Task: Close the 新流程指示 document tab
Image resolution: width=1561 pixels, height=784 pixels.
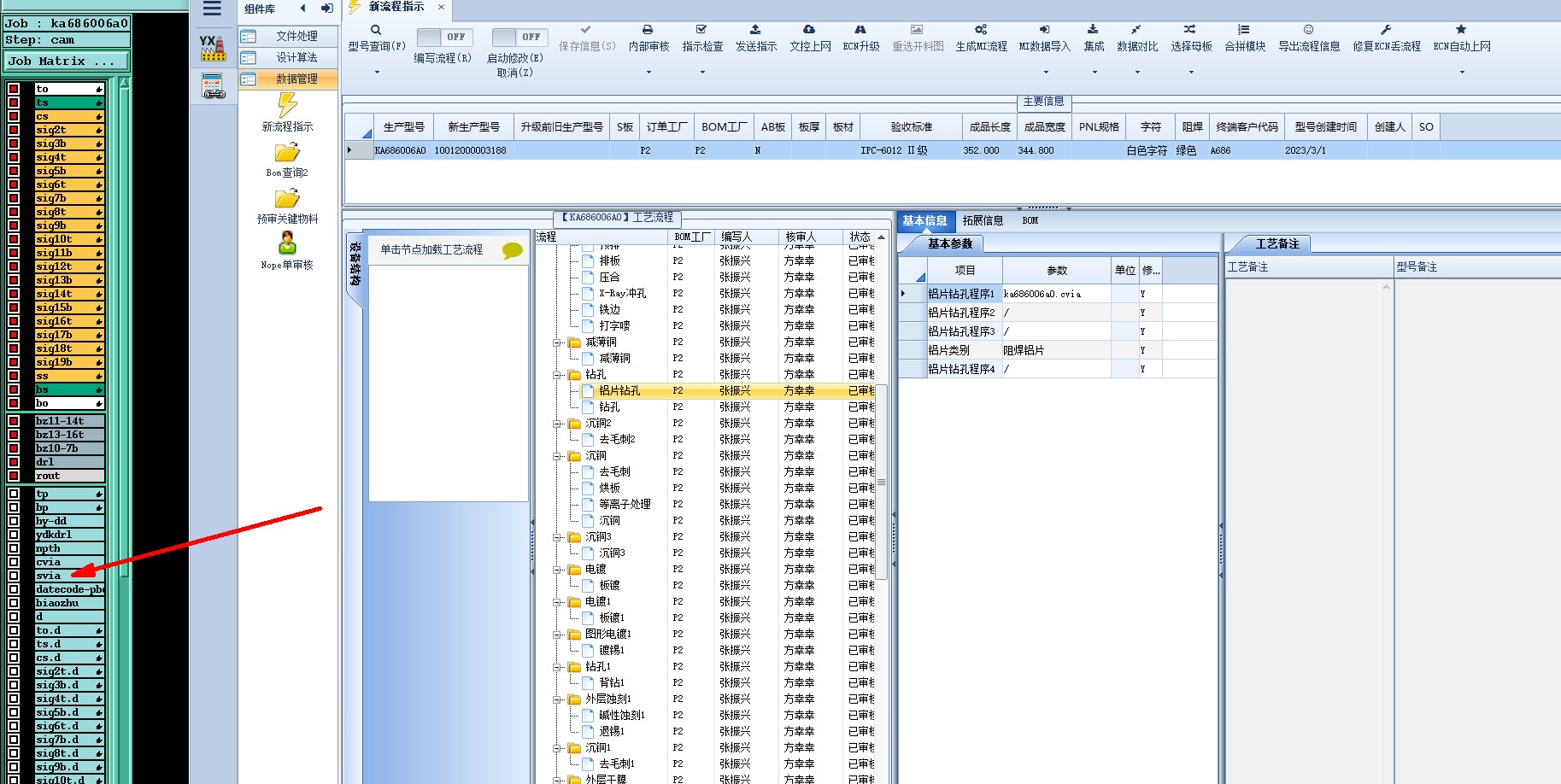Action: coord(441,7)
